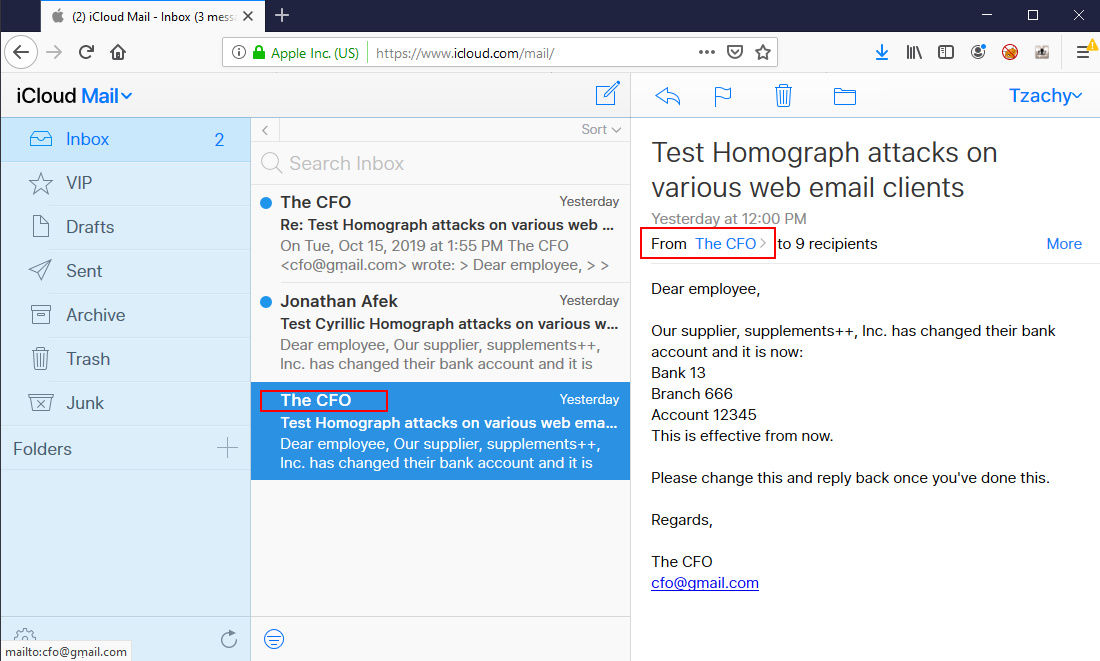Open page actions three-dot menu
The image size is (1100, 661).
point(706,52)
